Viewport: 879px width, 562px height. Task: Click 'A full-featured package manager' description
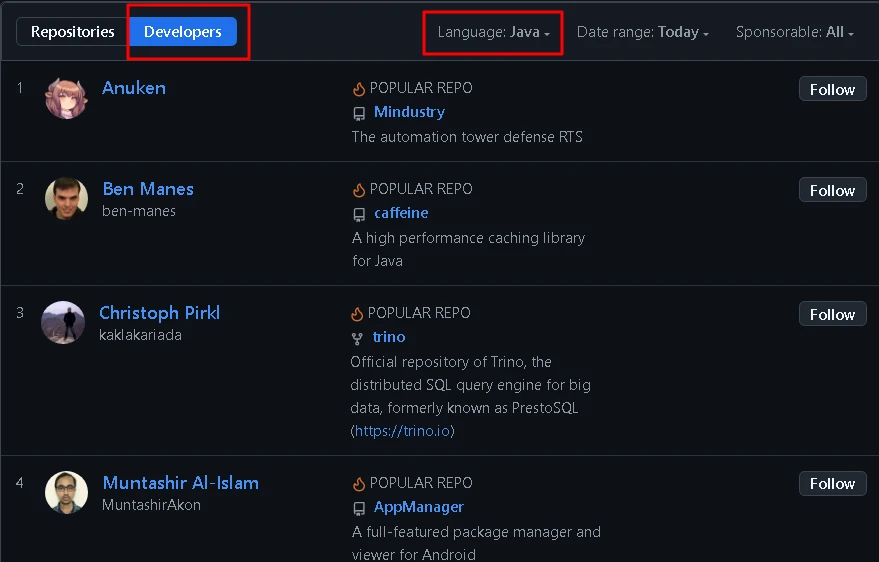[476, 542]
